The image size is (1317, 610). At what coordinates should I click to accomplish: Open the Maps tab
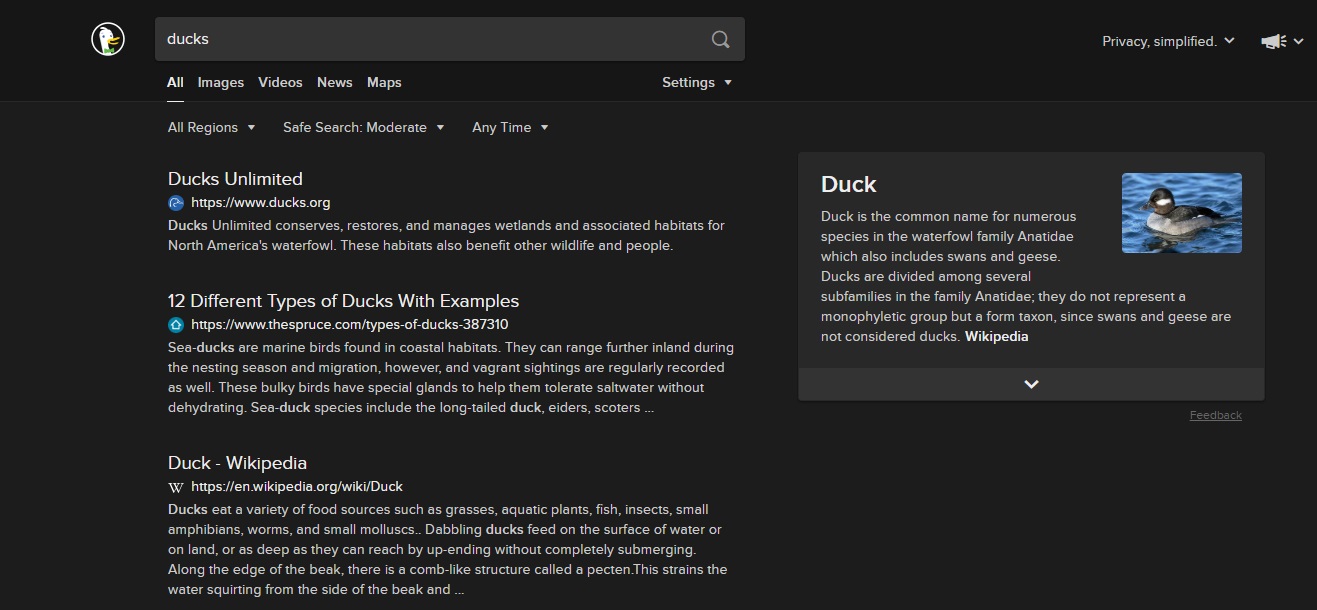384,82
